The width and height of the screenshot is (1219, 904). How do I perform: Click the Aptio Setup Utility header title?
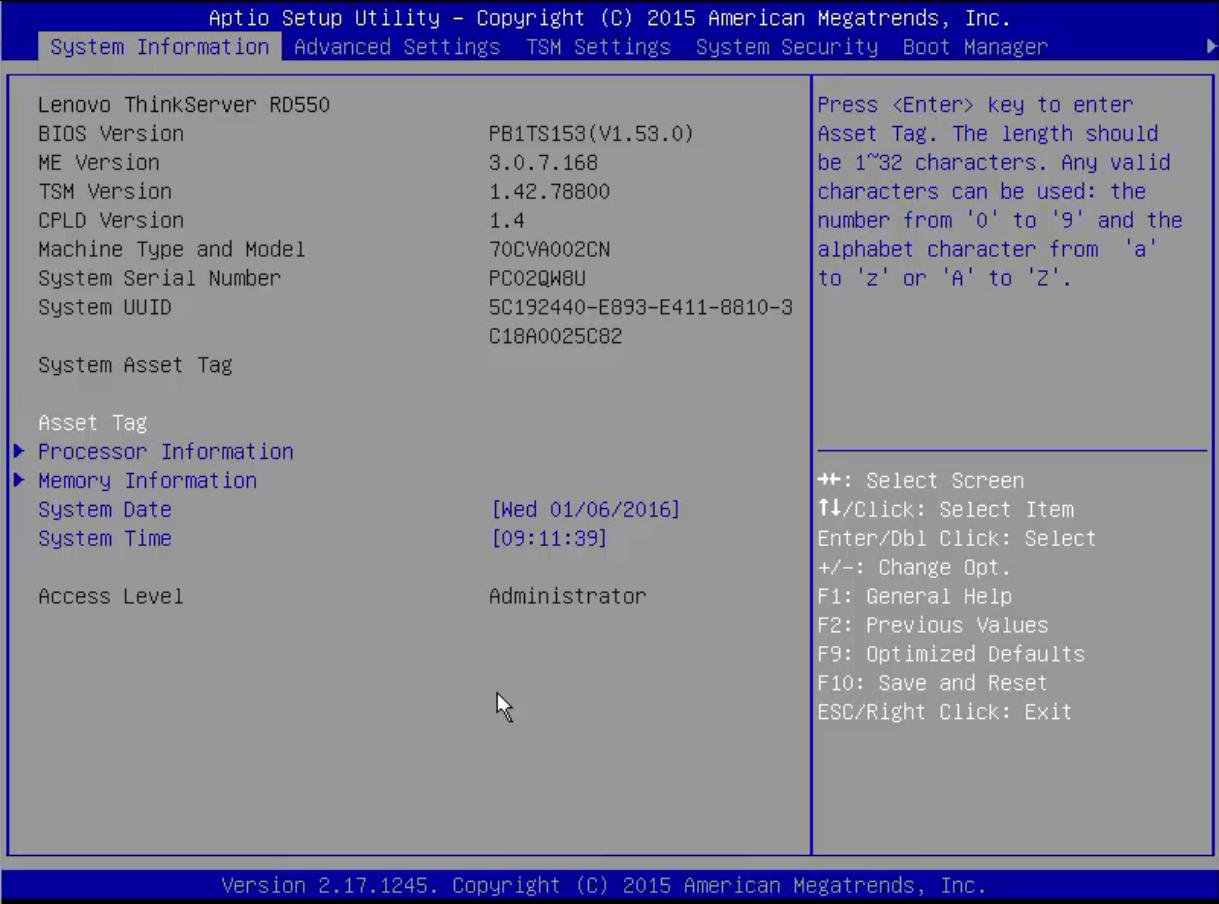coord(610,18)
